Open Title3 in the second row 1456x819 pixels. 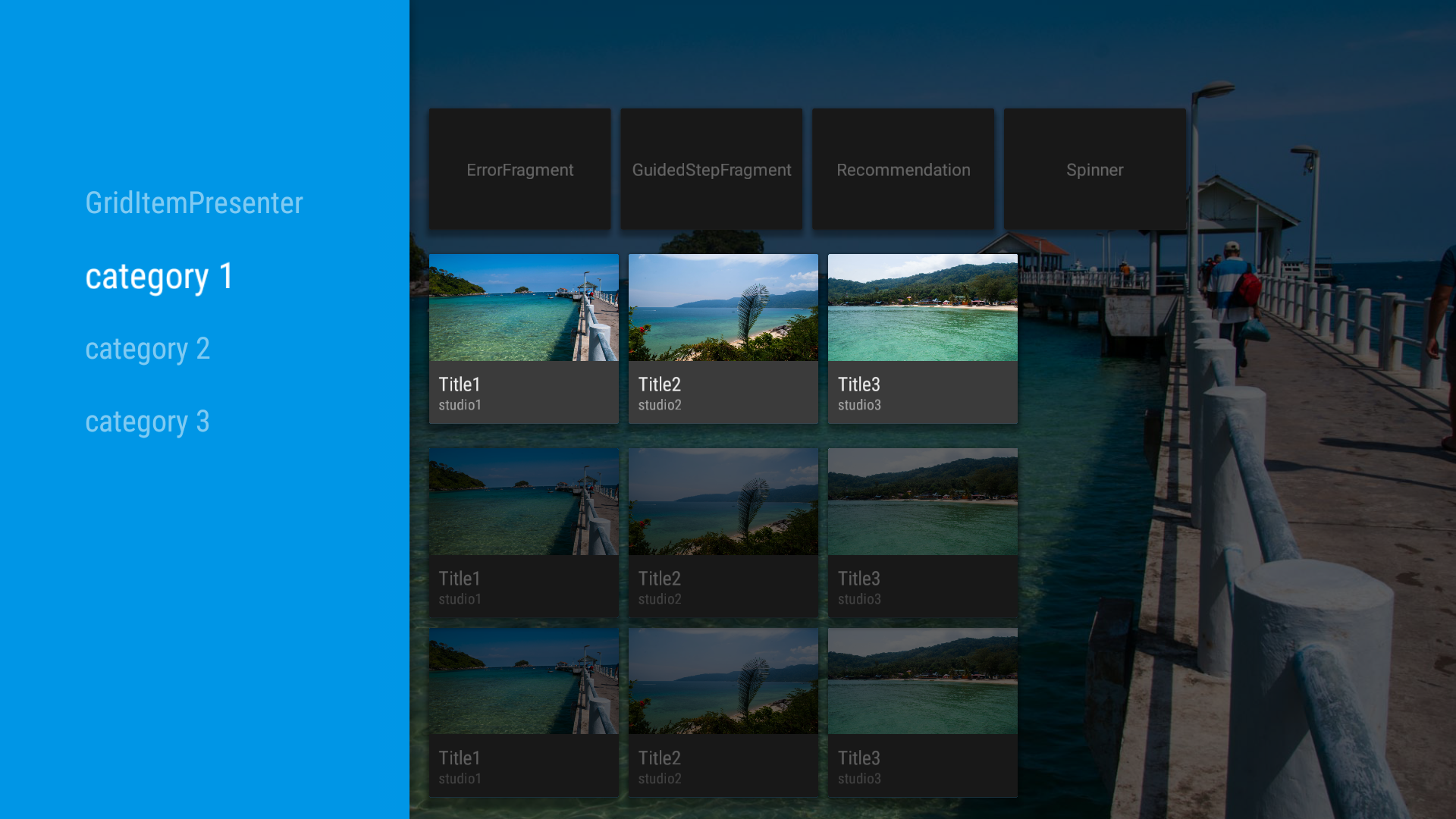(922, 532)
